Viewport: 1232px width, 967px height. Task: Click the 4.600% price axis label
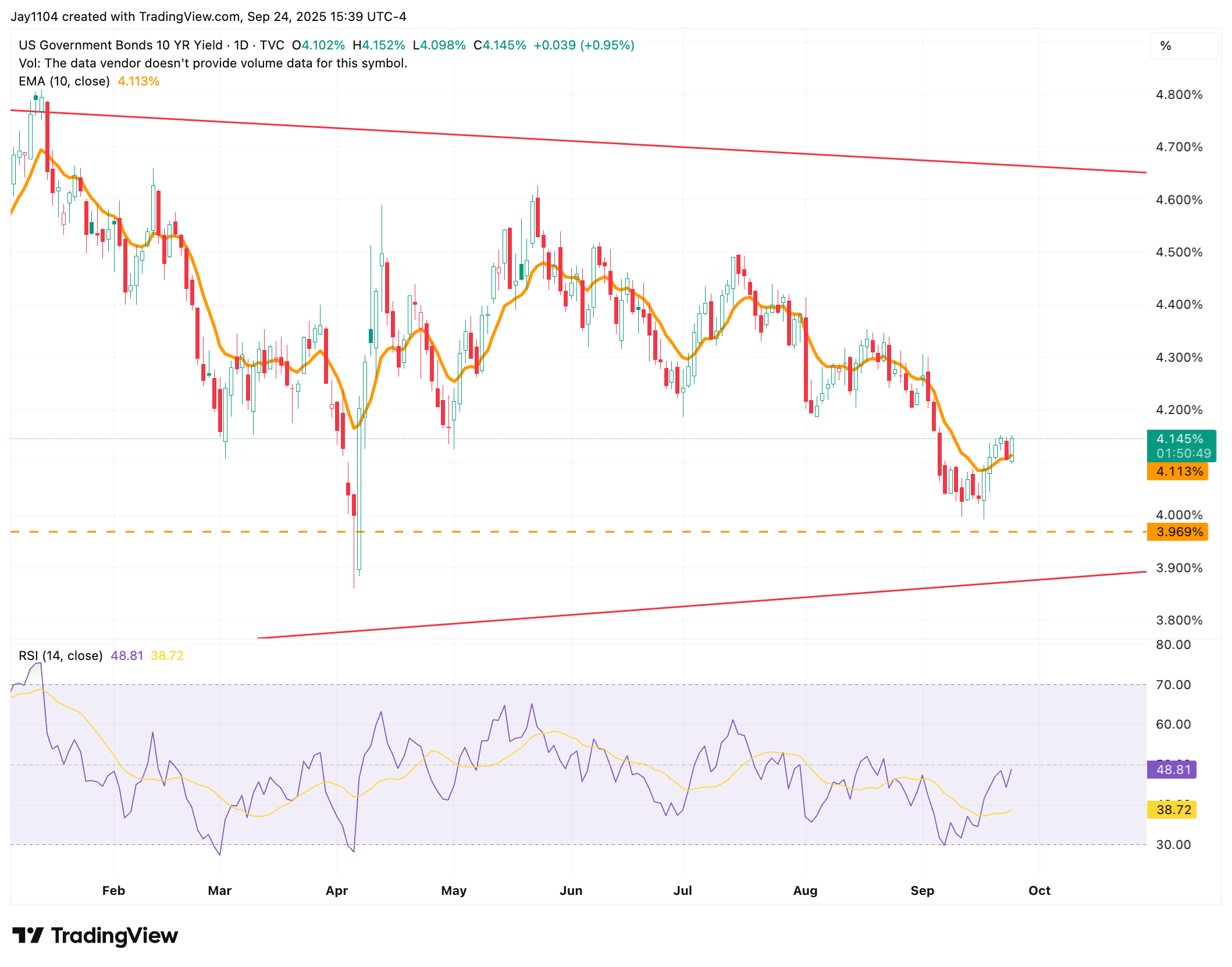point(1179,200)
